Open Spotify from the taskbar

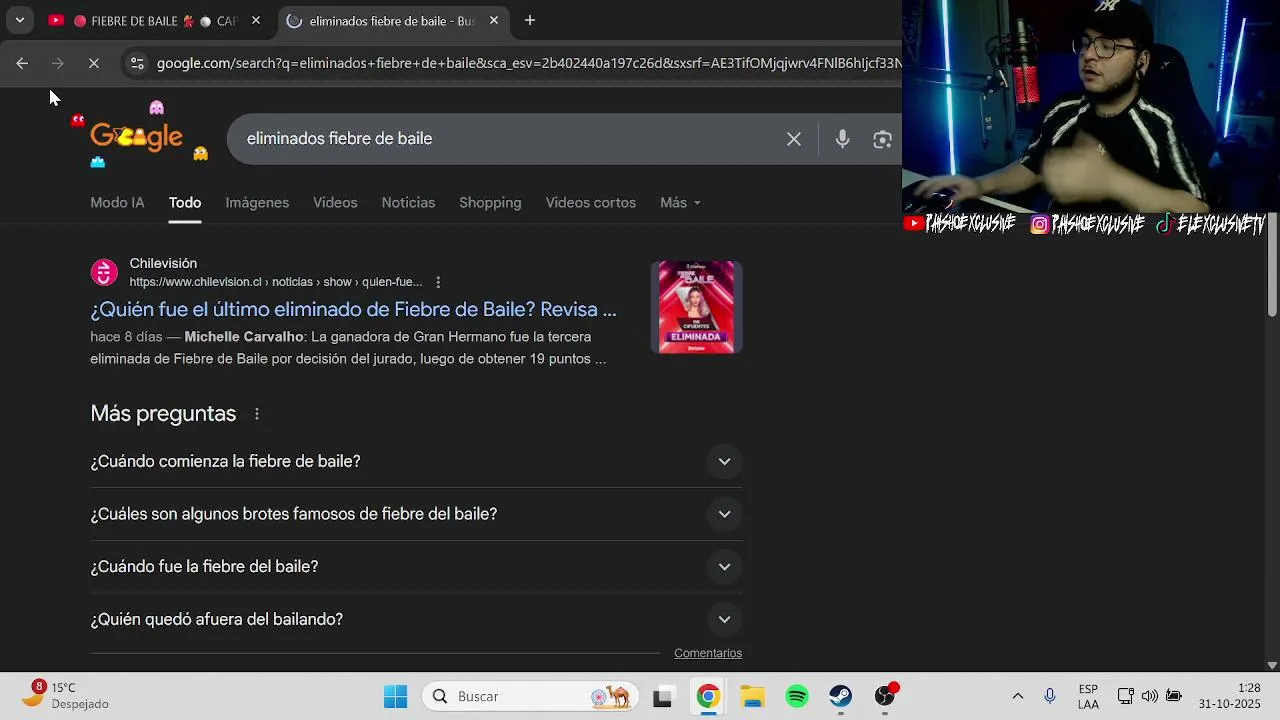(797, 696)
